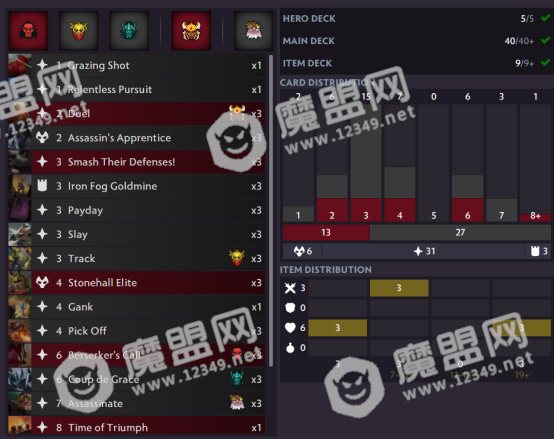This screenshot has height=439, width=554.
Task: Select the teal Phantom Assassin hero icon
Action: click(129, 30)
